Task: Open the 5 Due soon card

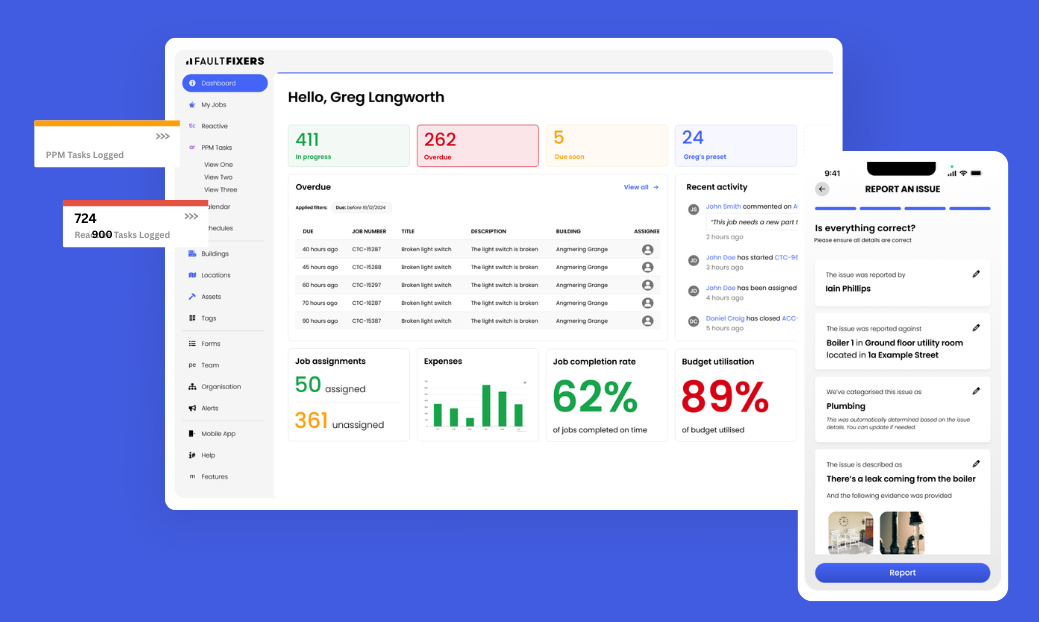Action: (x=606, y=146)
